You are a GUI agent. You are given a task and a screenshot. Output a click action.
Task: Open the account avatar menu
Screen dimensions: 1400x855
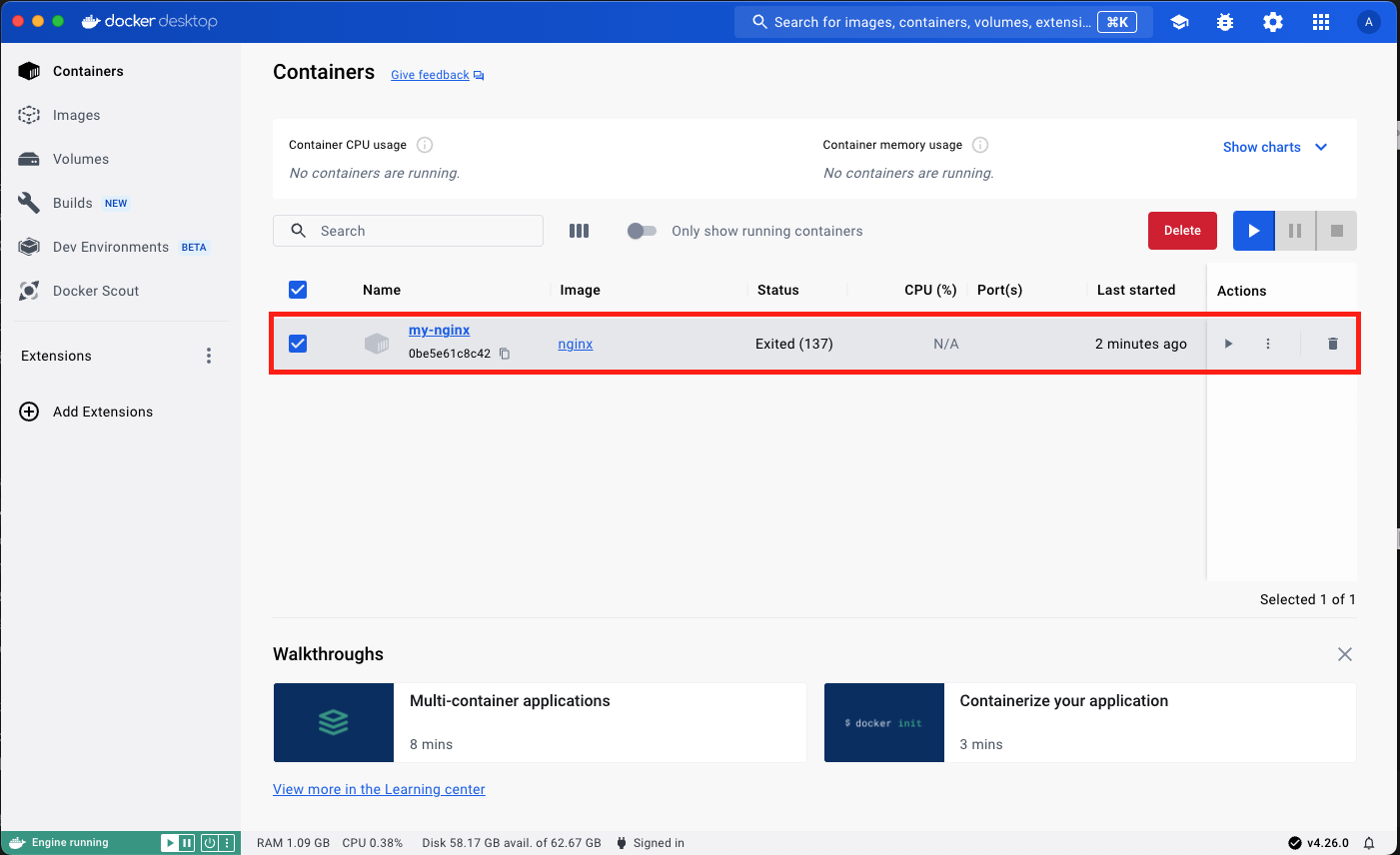click(x=1369, y=22)
